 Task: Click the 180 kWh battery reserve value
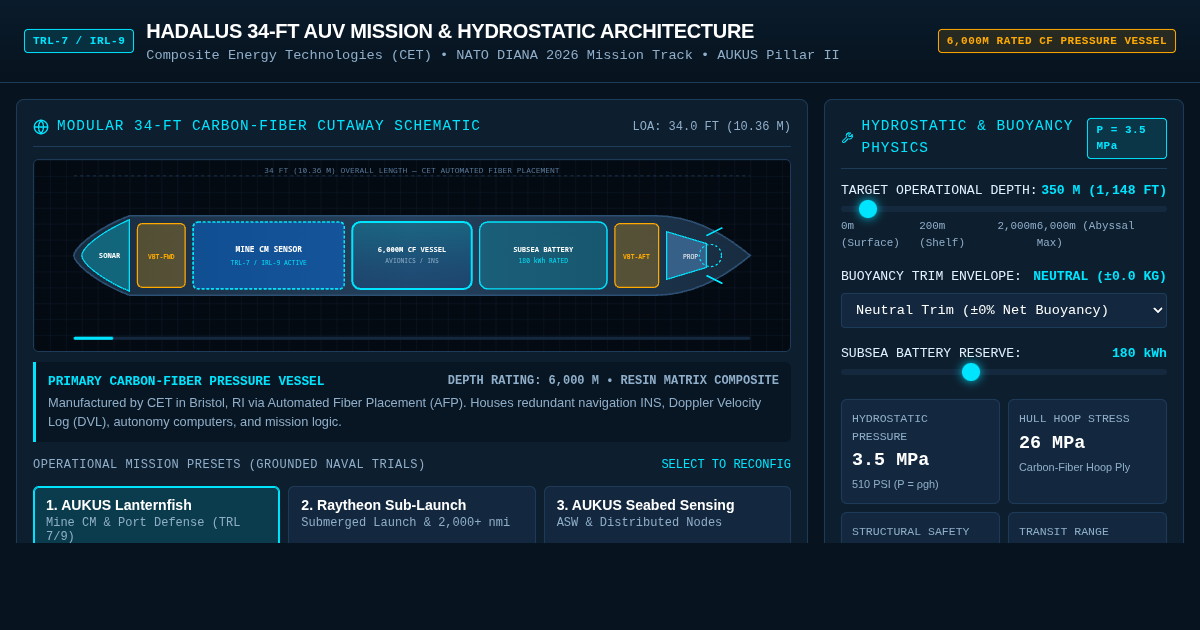[1139, 353]
